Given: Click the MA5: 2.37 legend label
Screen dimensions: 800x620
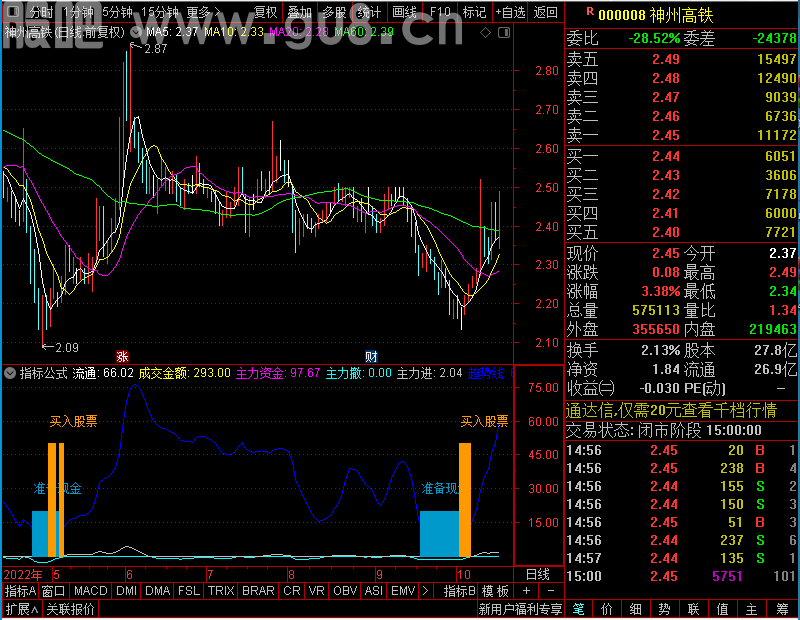Looking at the screenshot, I should [x=172, y=32].
